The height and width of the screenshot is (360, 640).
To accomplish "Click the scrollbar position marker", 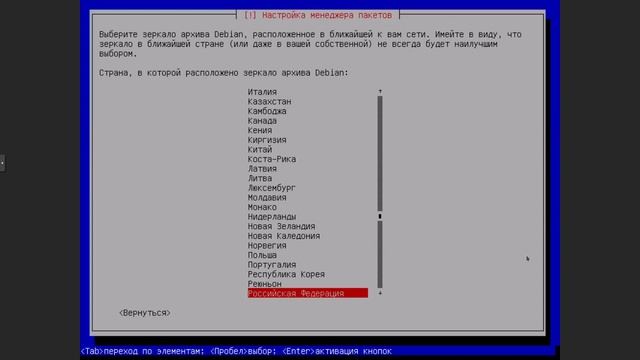I will (380, 216).
